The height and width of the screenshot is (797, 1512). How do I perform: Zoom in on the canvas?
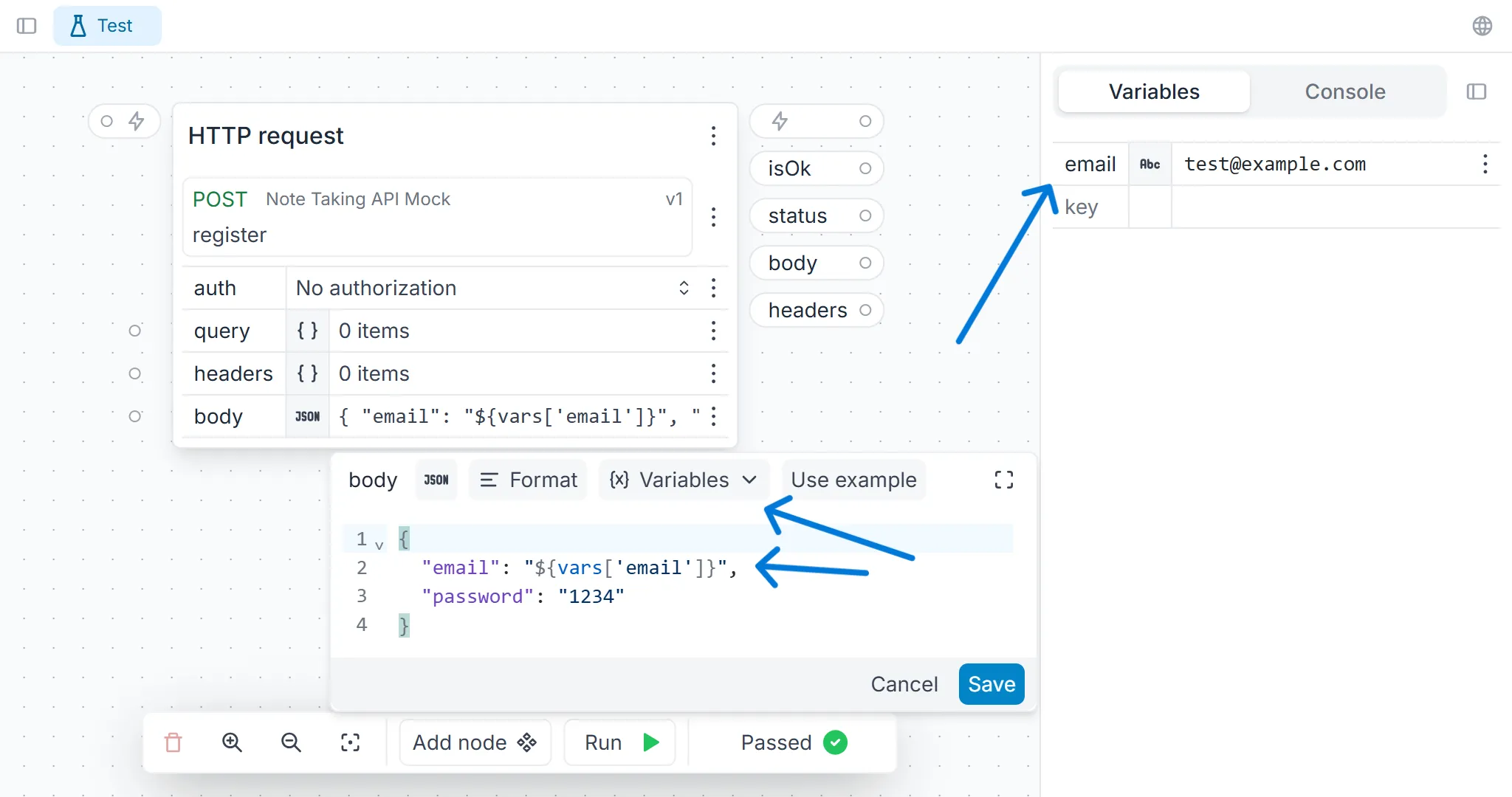click(x=232, y=742)
